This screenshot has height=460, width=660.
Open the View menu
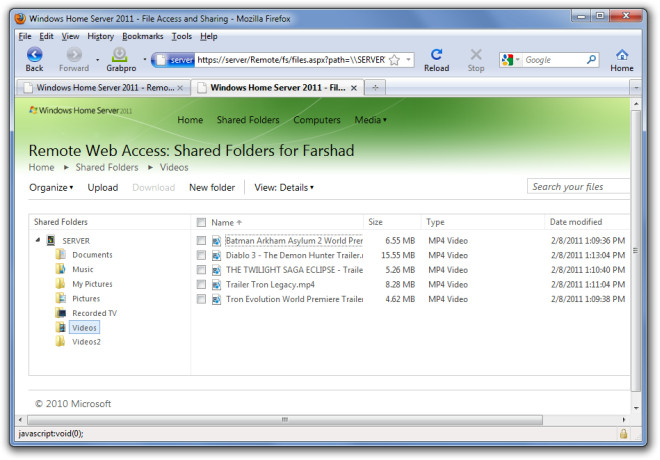[x=70, y=36]
